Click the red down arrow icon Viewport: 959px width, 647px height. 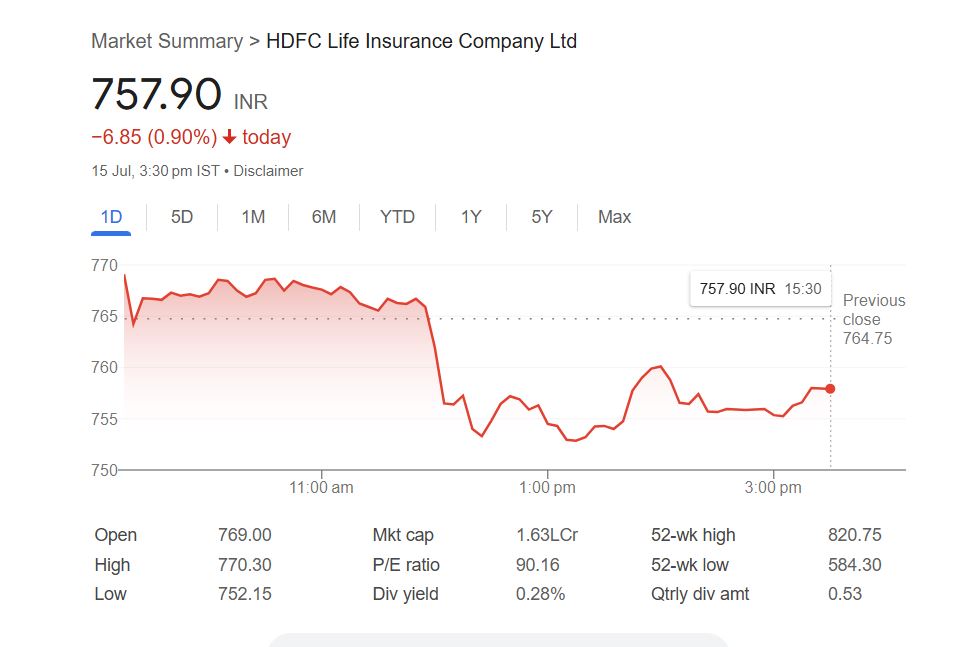point(229,137)
